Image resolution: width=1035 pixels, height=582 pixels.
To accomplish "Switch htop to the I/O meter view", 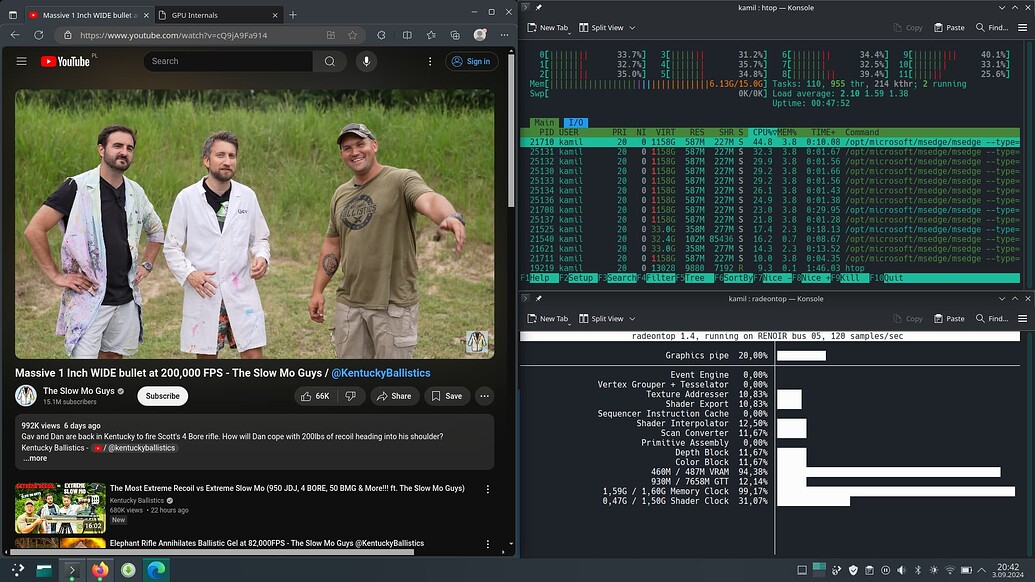I will (x=574, y=123).
